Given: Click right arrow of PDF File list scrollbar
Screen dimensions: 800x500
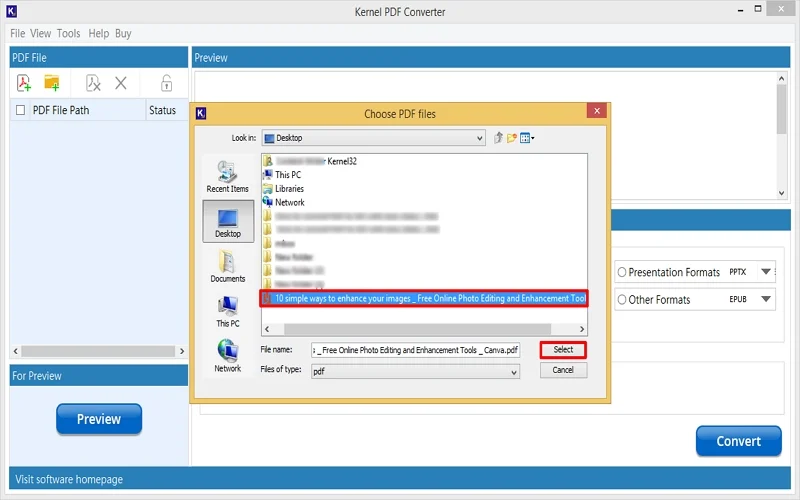Looking at the screenshot, I should pyautogui.click(x=182, y=352).
